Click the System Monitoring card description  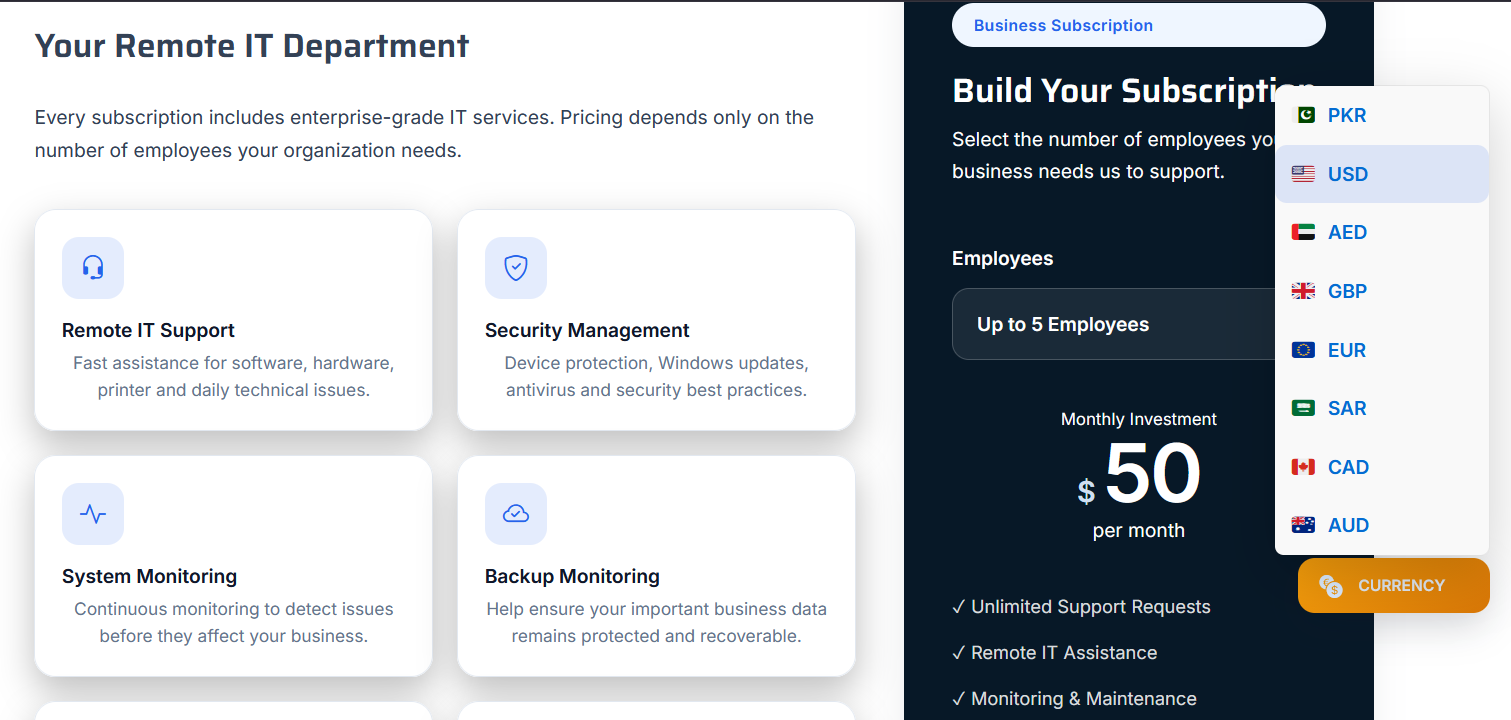coord(234,622)
